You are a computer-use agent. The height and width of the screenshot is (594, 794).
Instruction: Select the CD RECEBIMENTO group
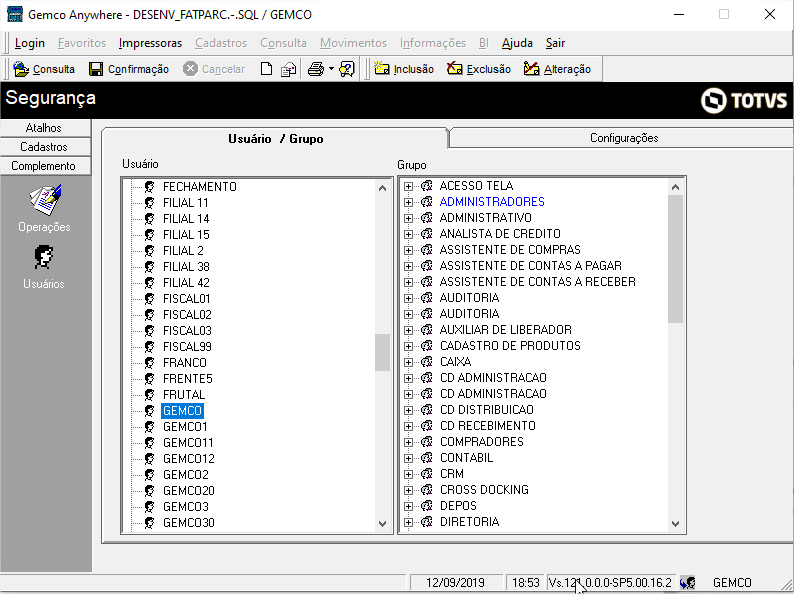pyautogui.click(x=488, y=426)
